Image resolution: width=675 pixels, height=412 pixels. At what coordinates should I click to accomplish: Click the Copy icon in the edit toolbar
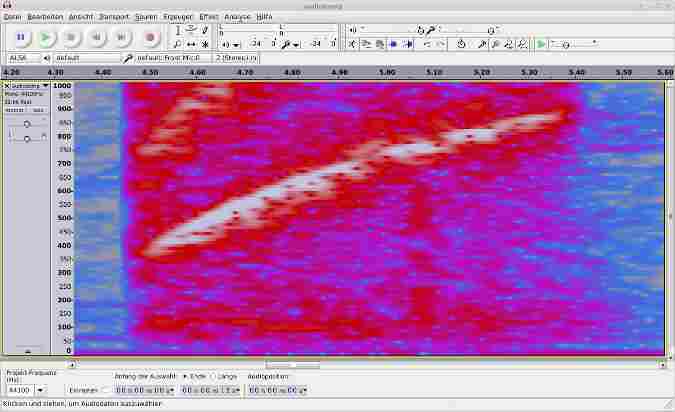pos(366,44)
